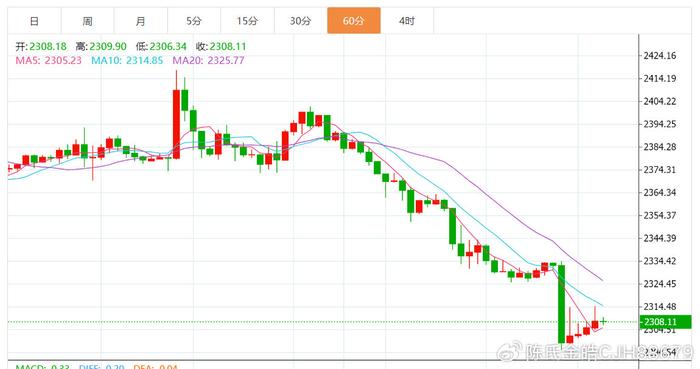Viewport: 700px width, 369px height.
Task: Click the green 2308.11 current price tag
Action: click(x=665, y=322)
